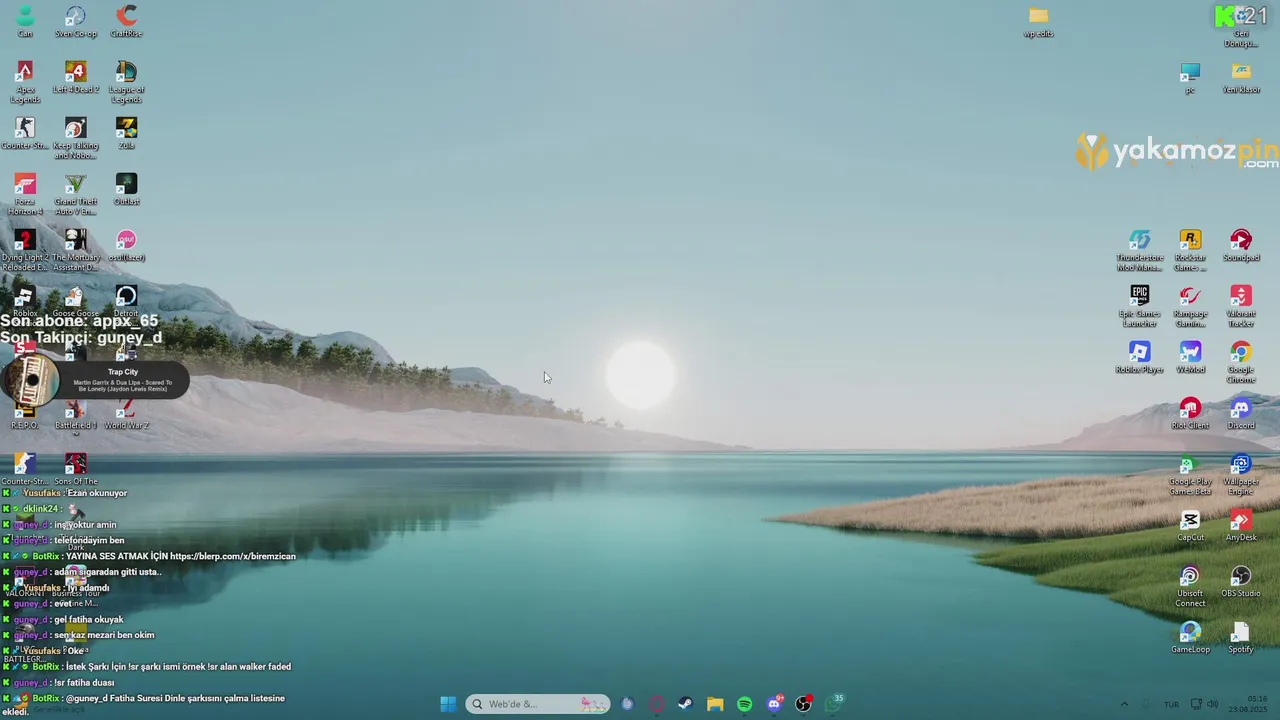Click the Spotify file on desktop

(1241, 637)
